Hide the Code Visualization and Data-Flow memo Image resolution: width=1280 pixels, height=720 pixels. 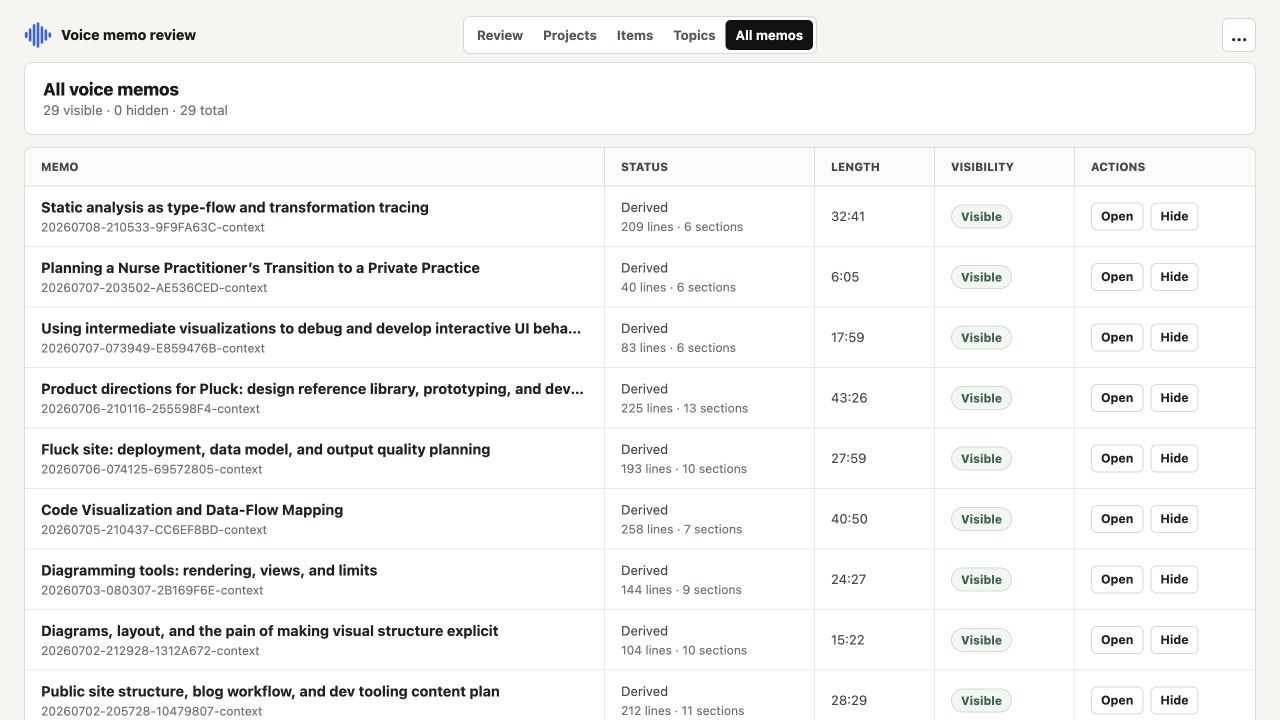click(x=1174, y=519)
